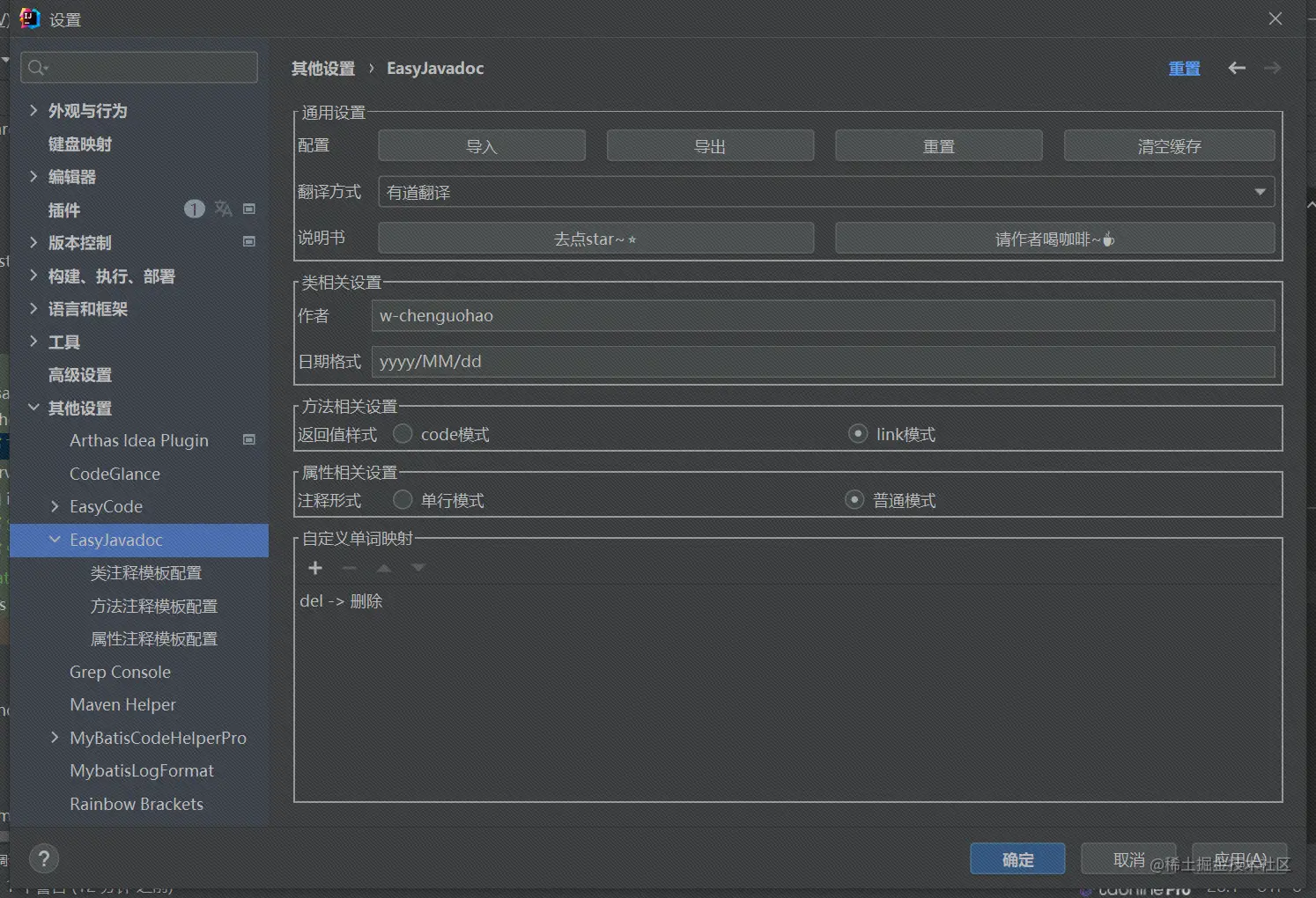The image size is (1316, 898).
Task: Close the 设置 dialog
Action: tap(1275, 18)
